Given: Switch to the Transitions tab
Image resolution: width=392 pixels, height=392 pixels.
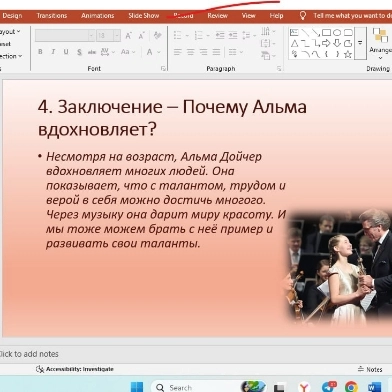Looking at the screenshot, I should point(52,16).
